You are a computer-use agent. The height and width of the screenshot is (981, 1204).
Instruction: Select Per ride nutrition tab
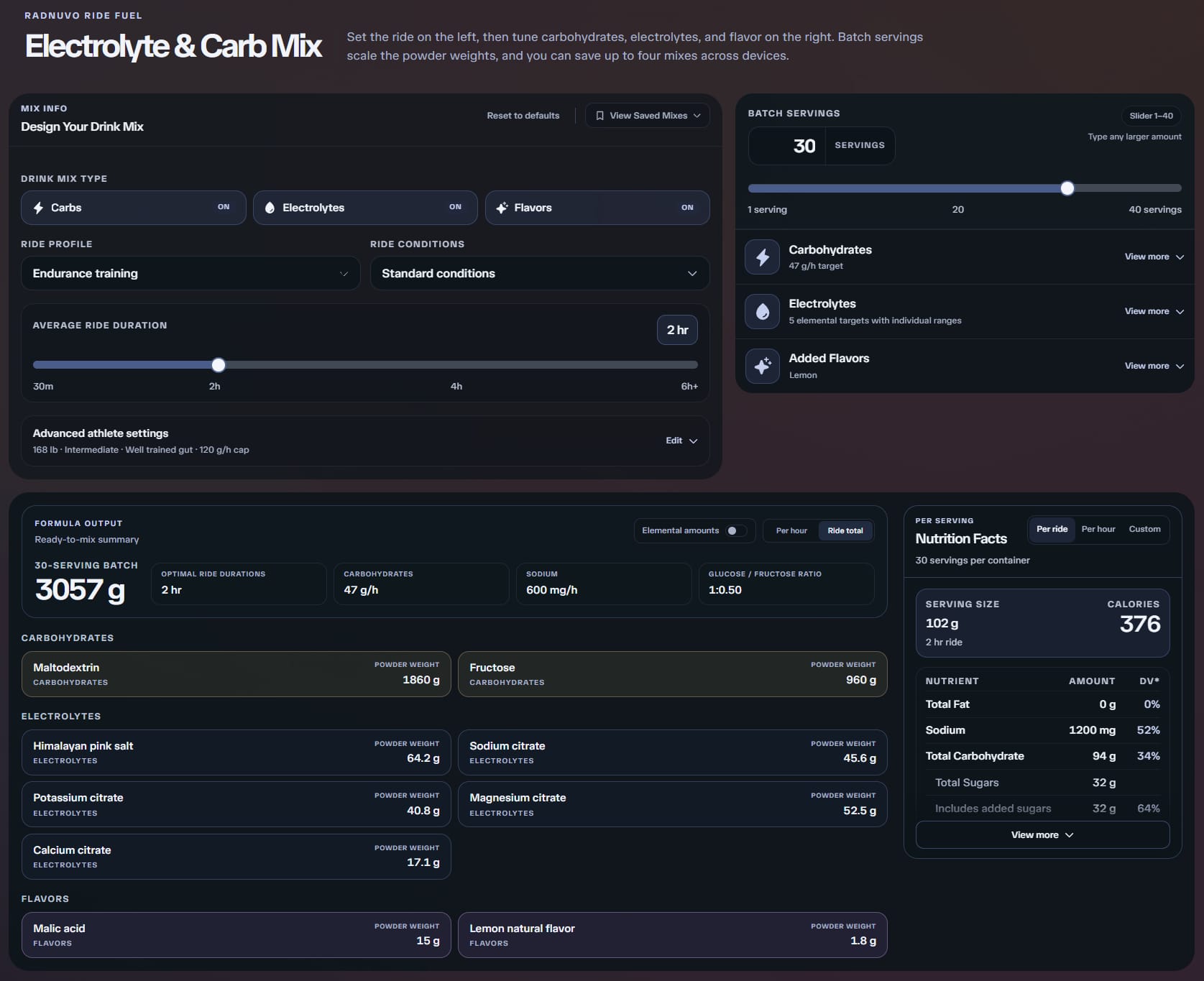1052,529
